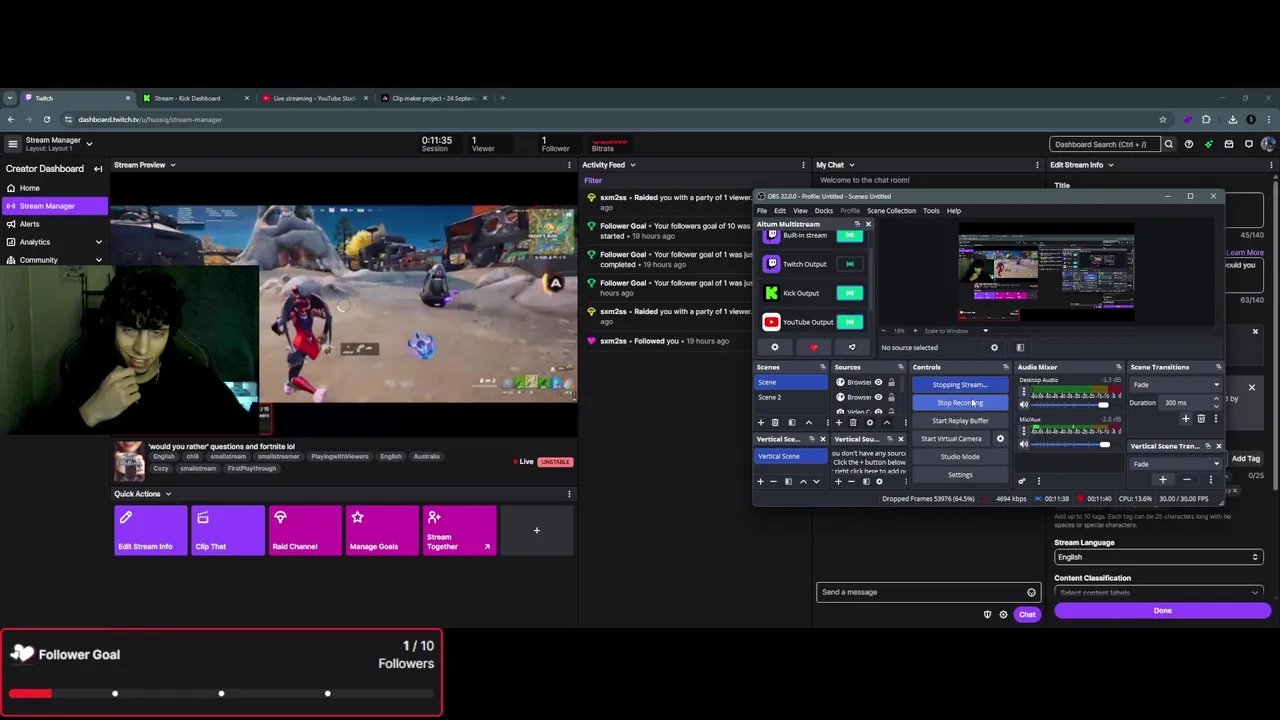Click the red heart button in Aitum Multistream
Viewport: 1280px width, 720px height.
point(813,347)
